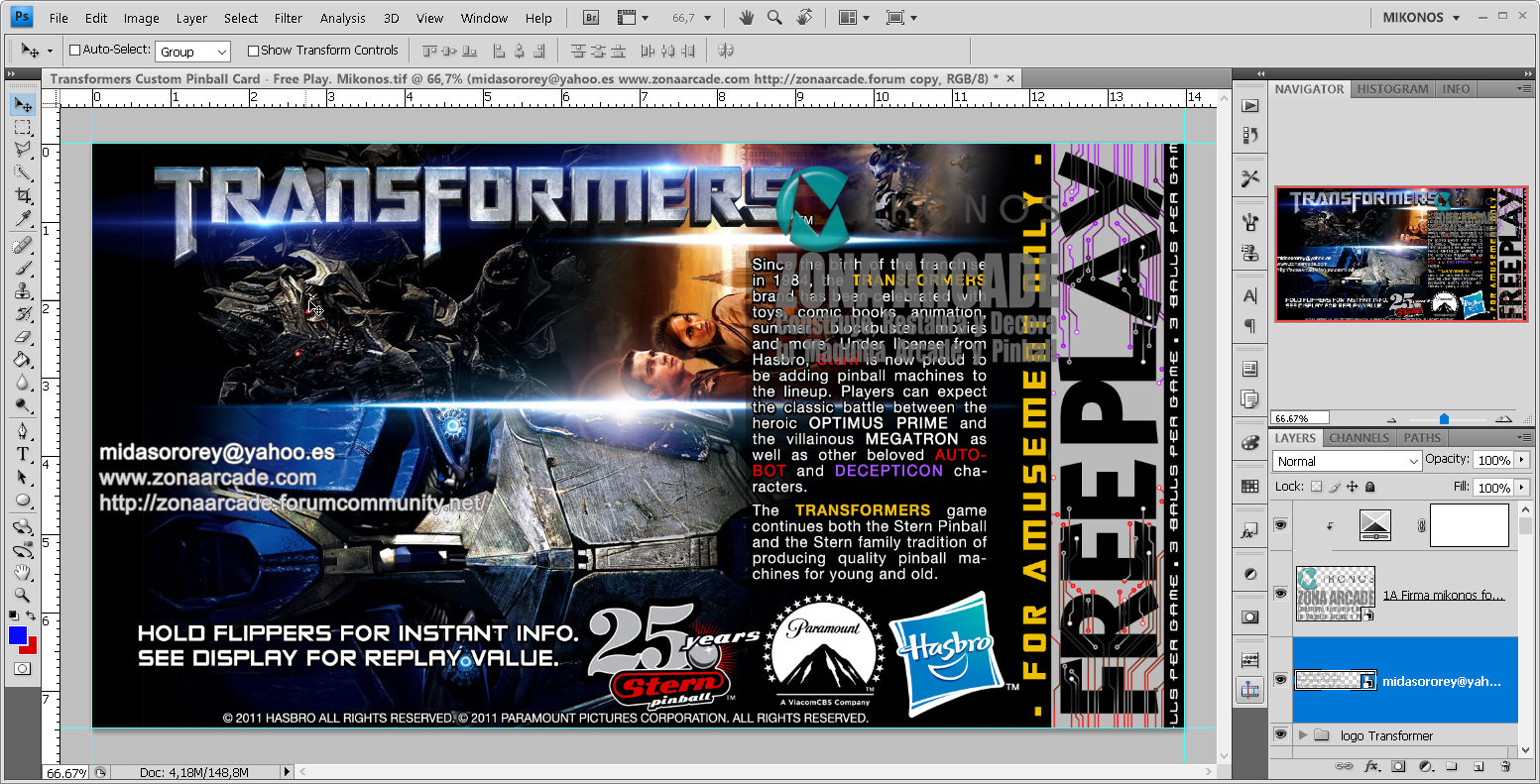
Task: Open the Screen Mode dropdown
Action: click(900, 18)
